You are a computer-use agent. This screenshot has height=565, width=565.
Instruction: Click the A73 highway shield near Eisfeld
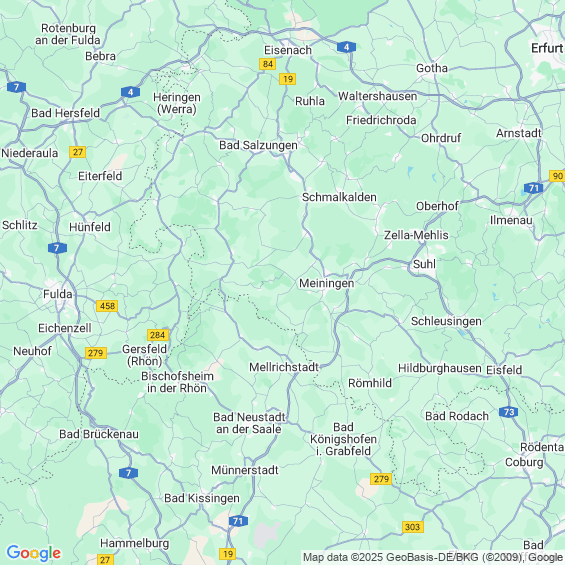click(509, 412)
